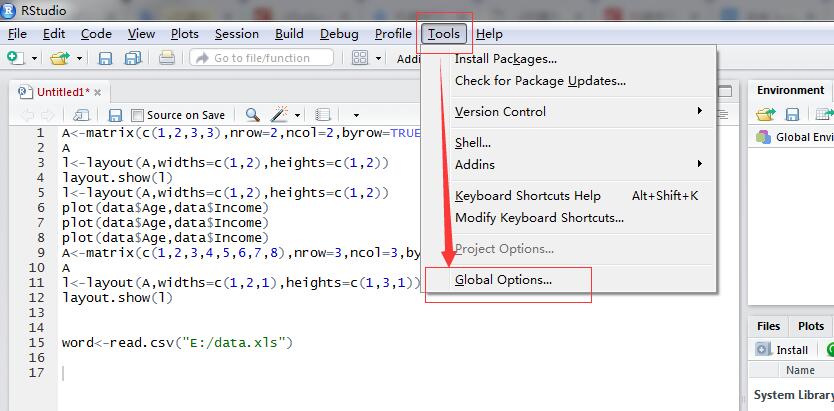Maximize the source editor pane
This screenshot has height=411, width=834.
(724, 91)
